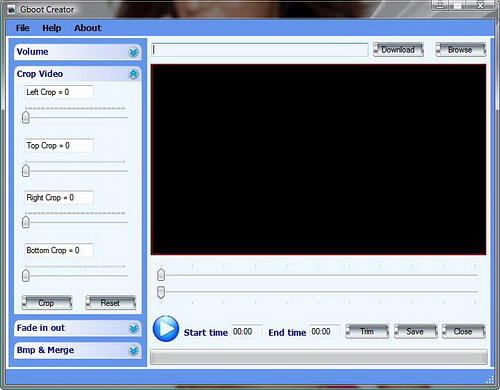Image resolution: width=500 pixels, height=390 pixels.
Task: Close the Gboot Creator window
Action: click(x=480, y=5)
